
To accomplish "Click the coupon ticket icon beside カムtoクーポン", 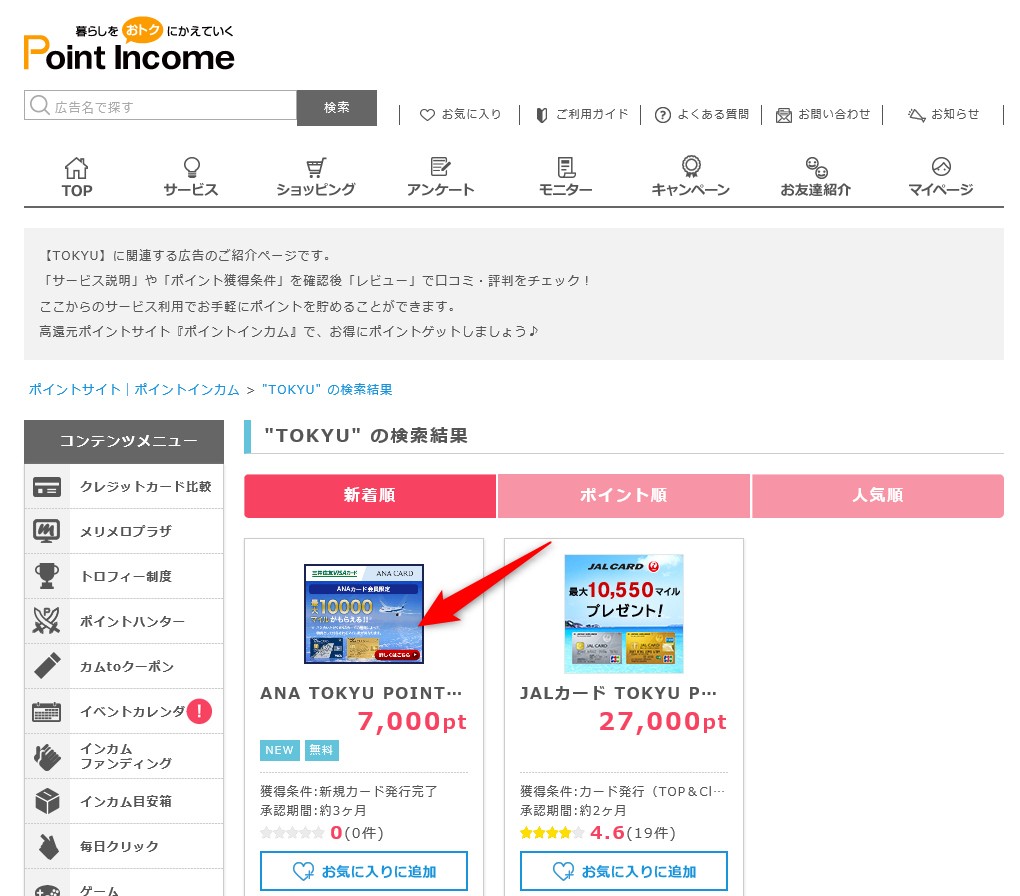I will pos(47,666).
